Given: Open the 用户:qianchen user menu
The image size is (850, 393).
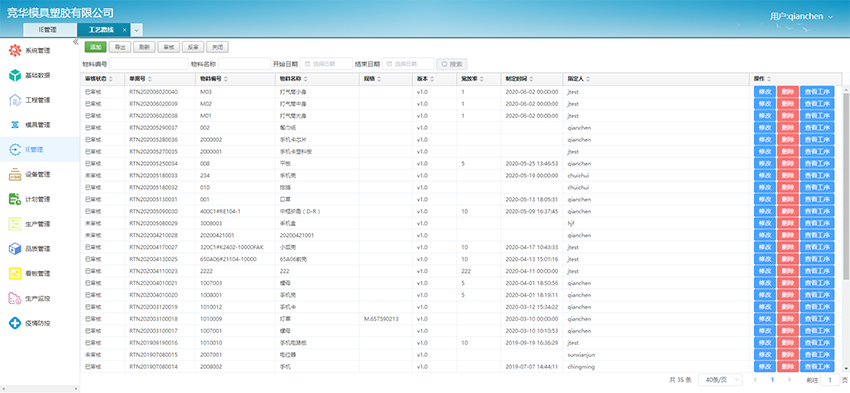Looking at the screenshot, I should pyautogui.click(x=801, y=16).
